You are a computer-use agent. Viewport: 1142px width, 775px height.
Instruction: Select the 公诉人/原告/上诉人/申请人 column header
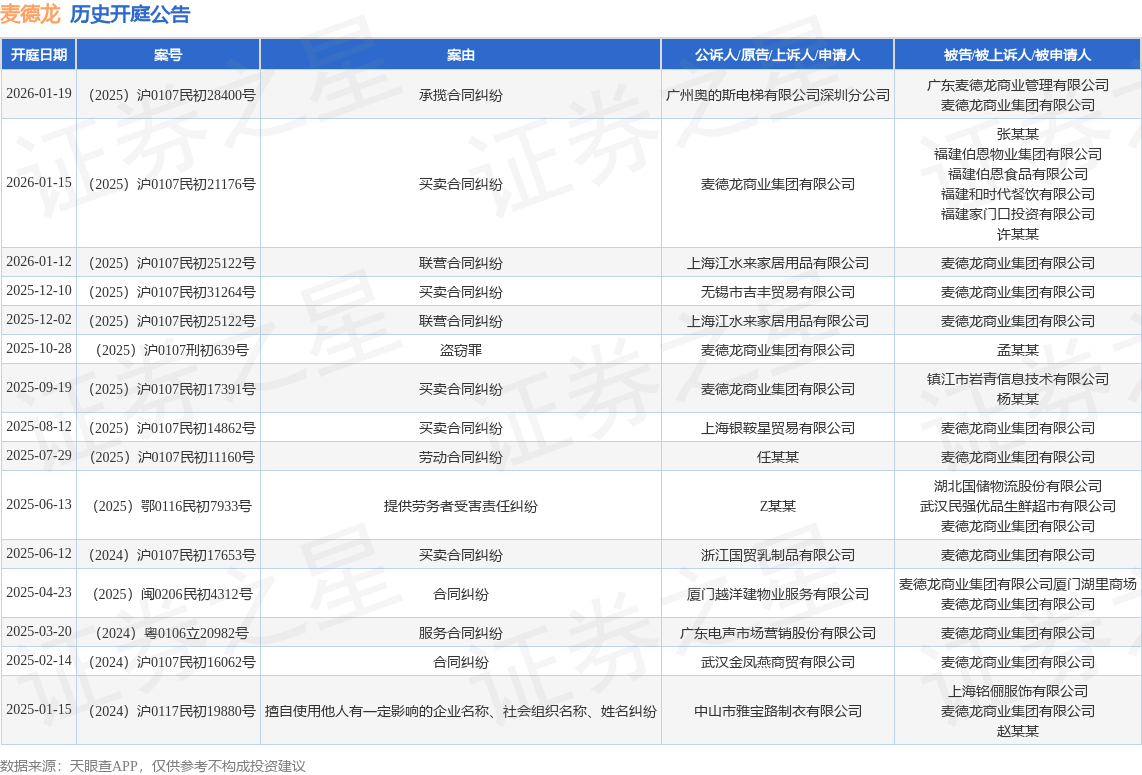pos(777,55)
